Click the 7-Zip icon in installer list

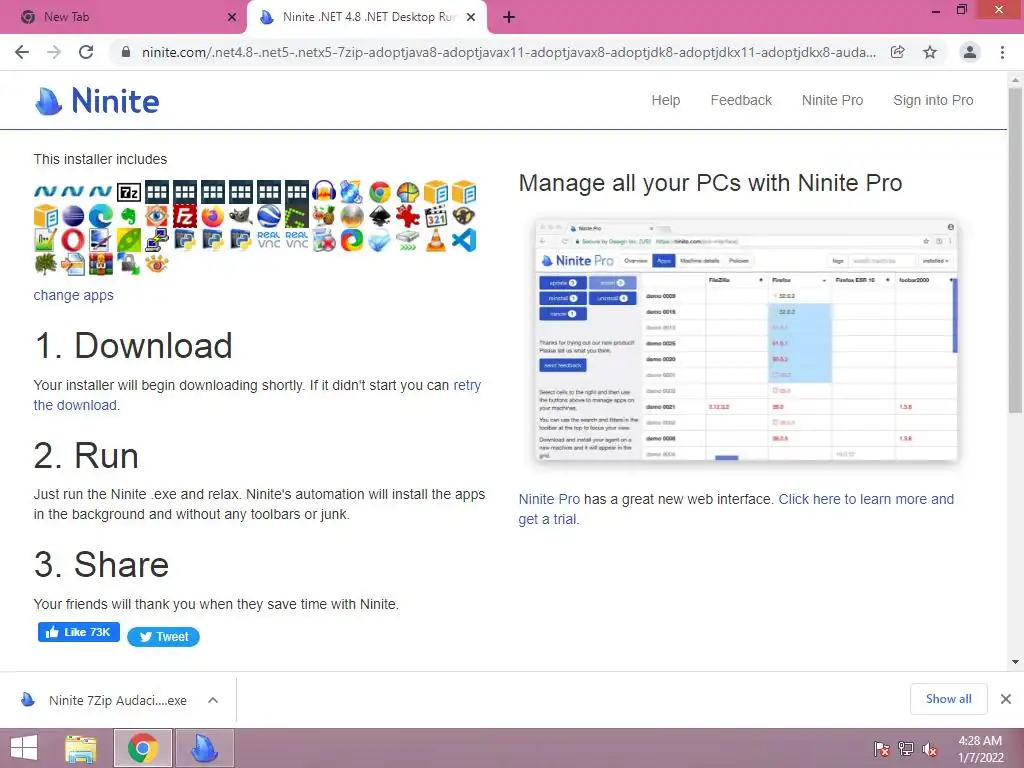click(x=129, y=192)
